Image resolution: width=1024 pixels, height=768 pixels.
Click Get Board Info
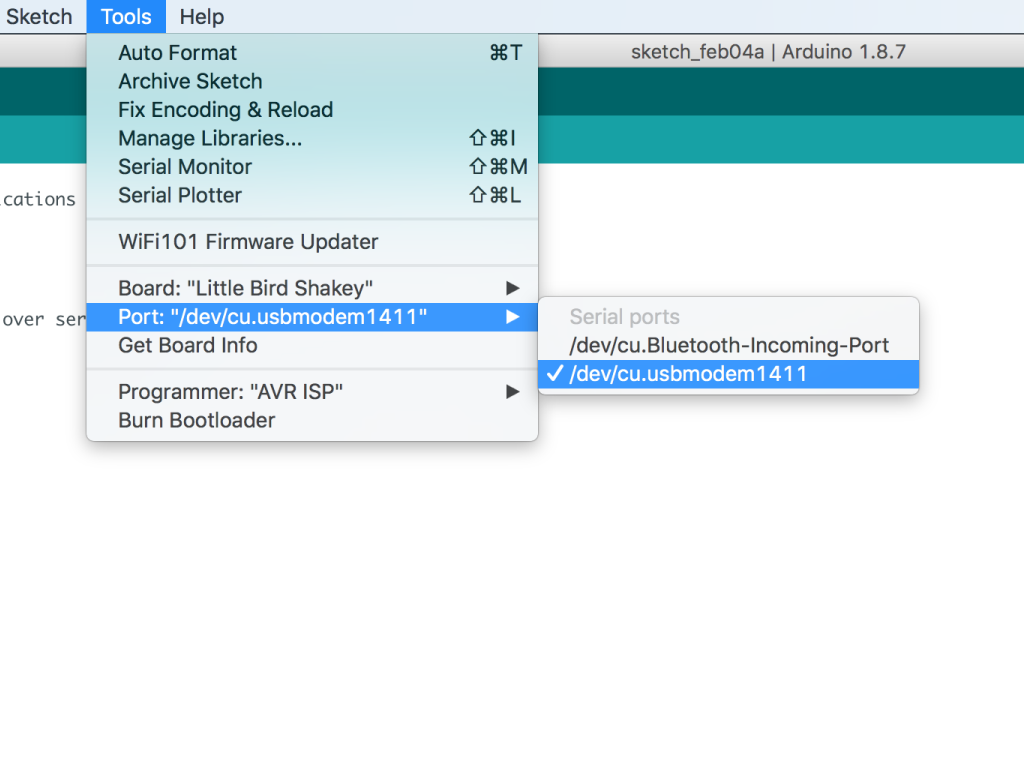(312, 345)
